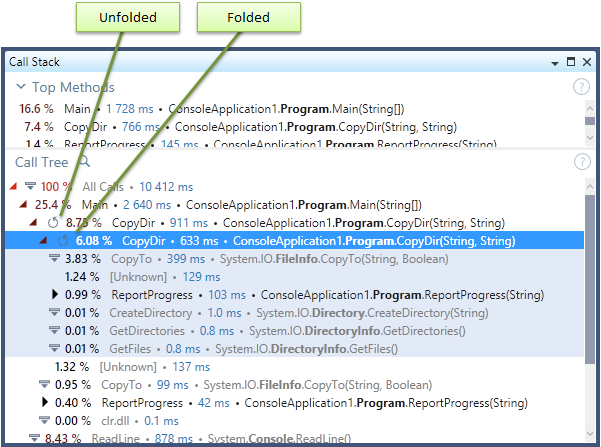Select 1.4 % ReportProgress in Top Methods
This screenshot has height=447, width=601.
point(294,143)
